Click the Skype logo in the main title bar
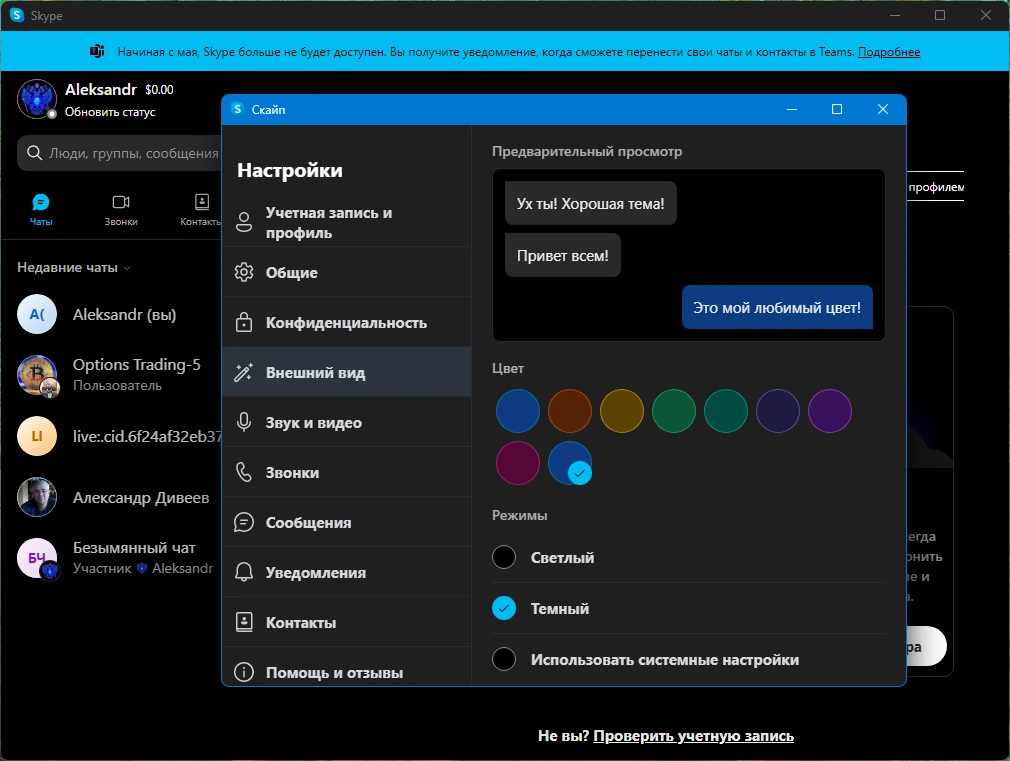The height and width of the screenshot is (761, 1010). tap(17, 15)
